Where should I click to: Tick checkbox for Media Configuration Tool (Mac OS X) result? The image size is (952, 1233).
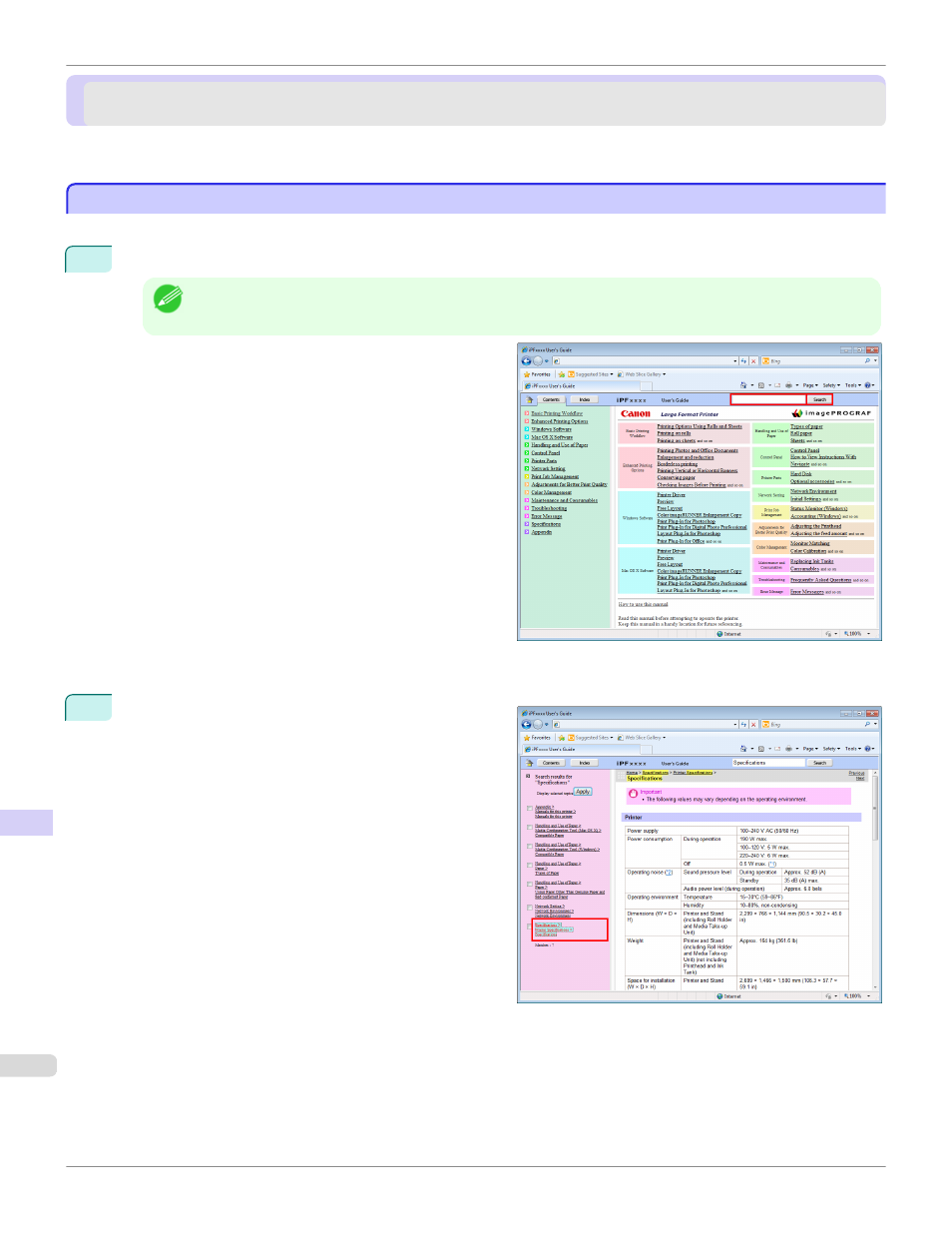[530, 828]
